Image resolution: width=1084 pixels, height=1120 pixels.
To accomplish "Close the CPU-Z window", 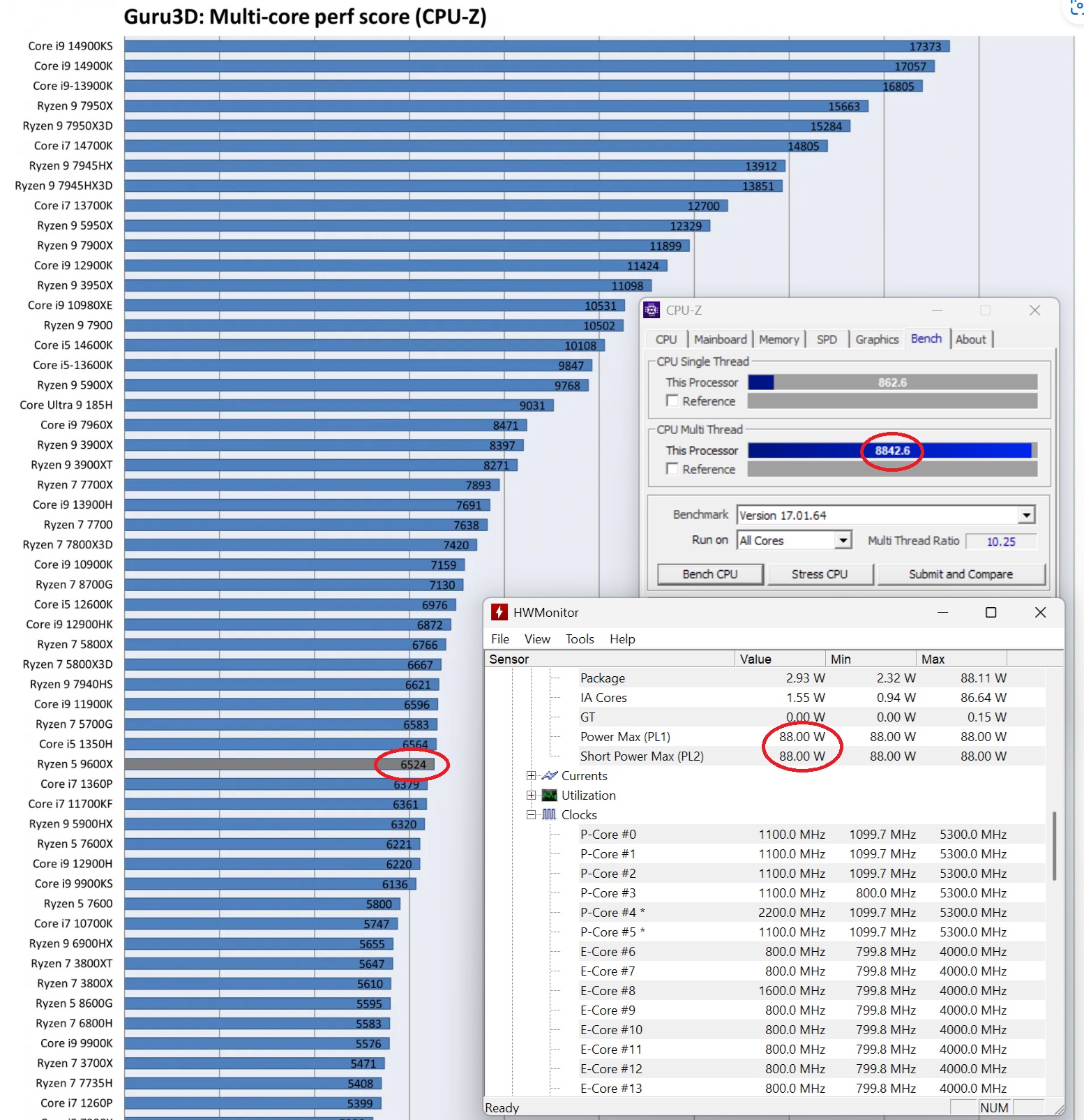I will (1034, 310).
